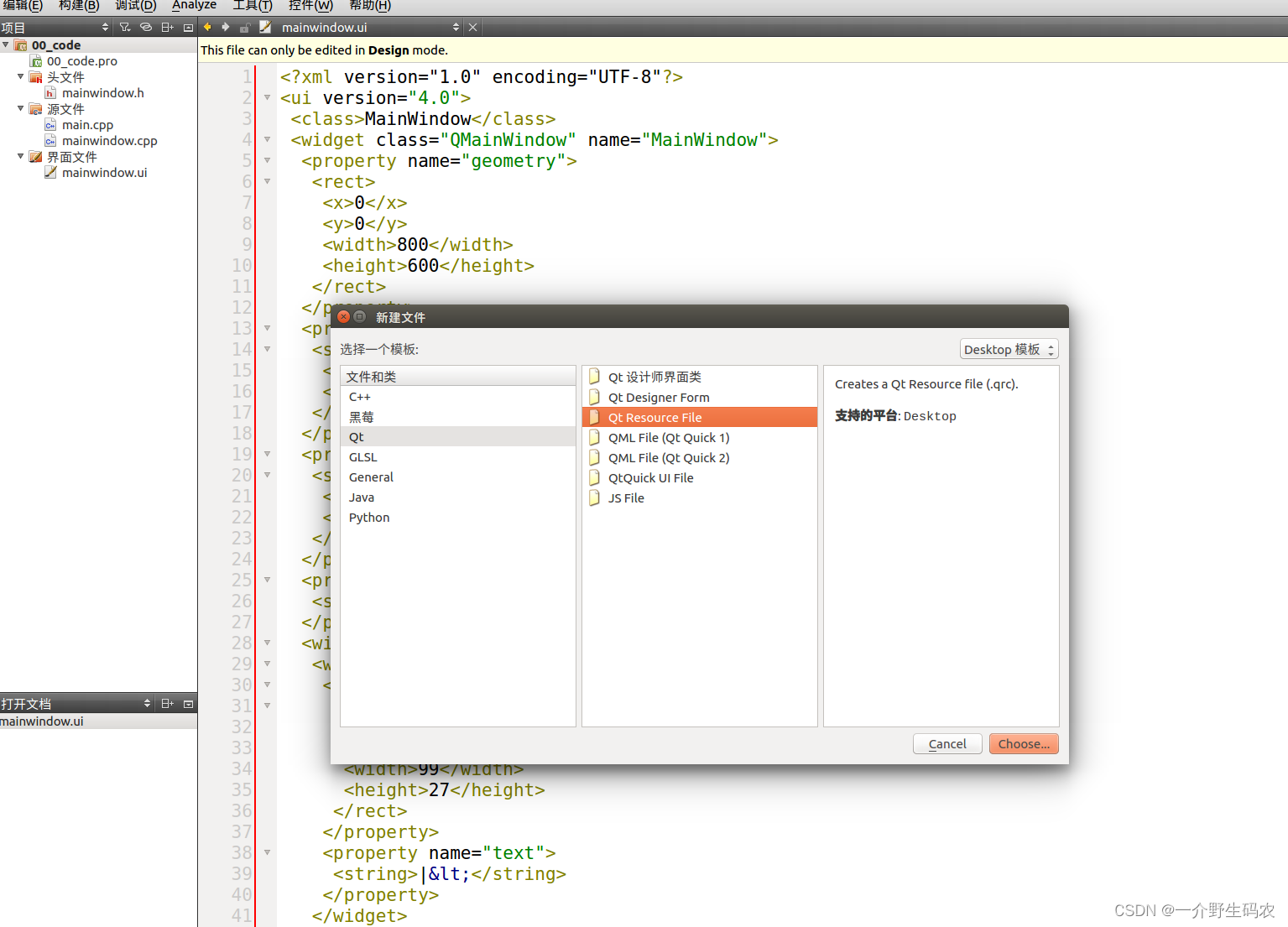Click the link-with-editor sync icon
The width and height of the screenshot is (1288, 927).
point(145,27)
